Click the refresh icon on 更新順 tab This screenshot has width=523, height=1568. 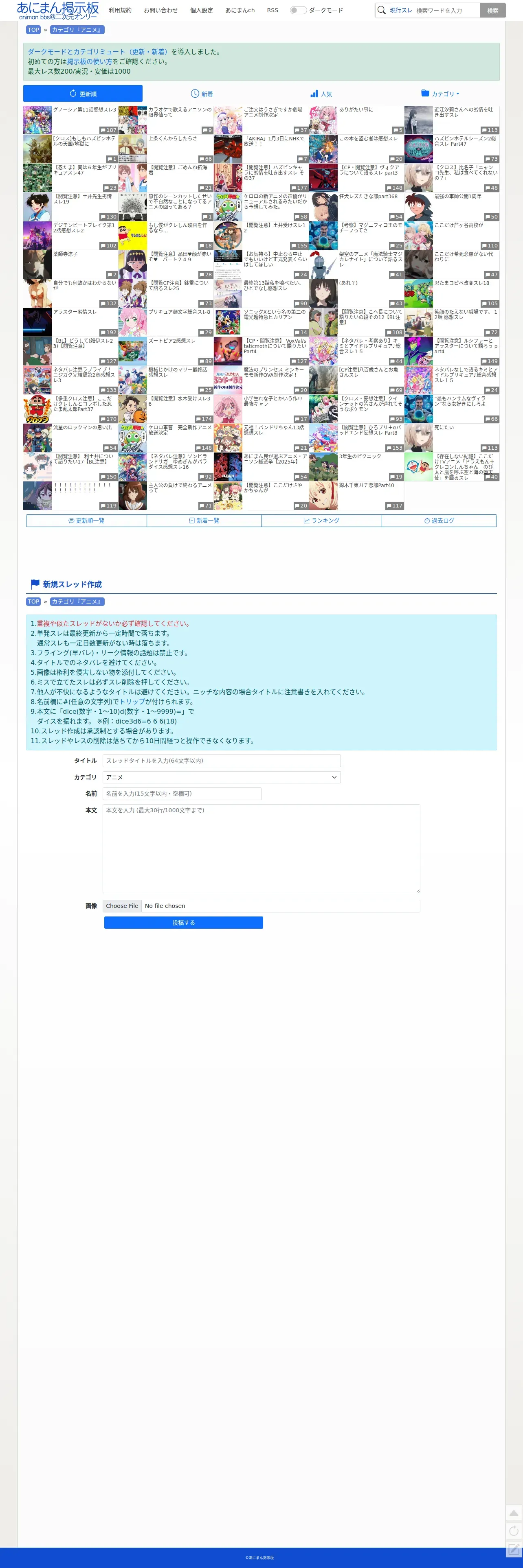[x=73, y=94]
